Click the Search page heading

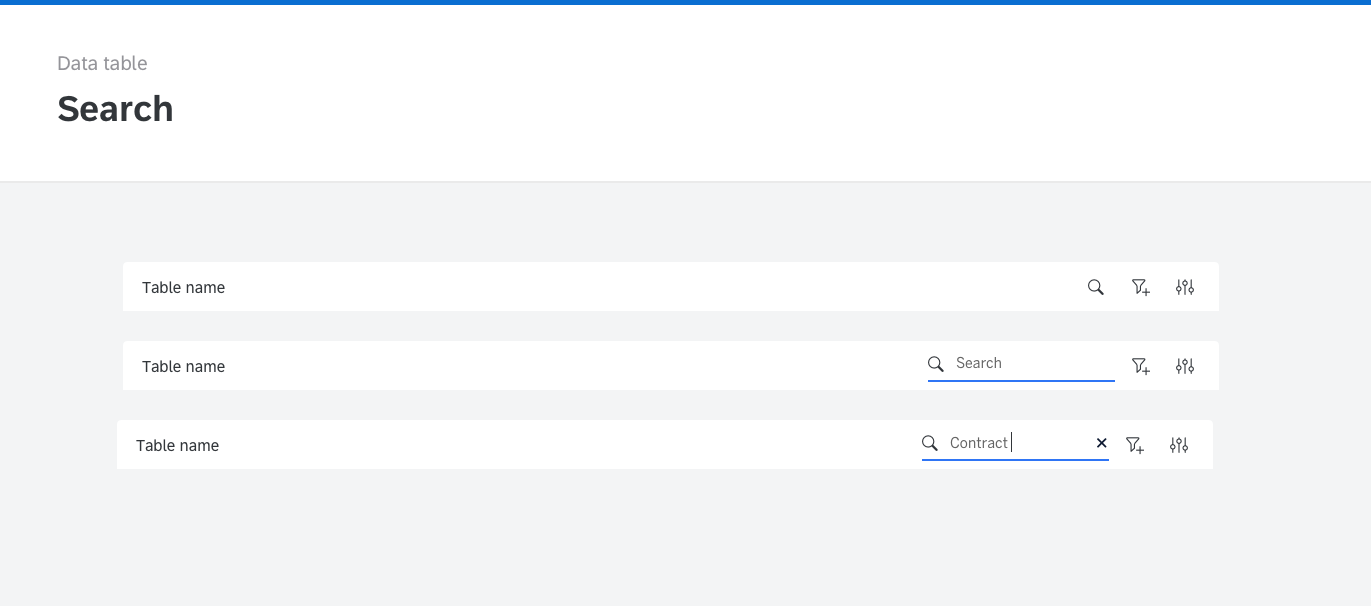point(115,109)
